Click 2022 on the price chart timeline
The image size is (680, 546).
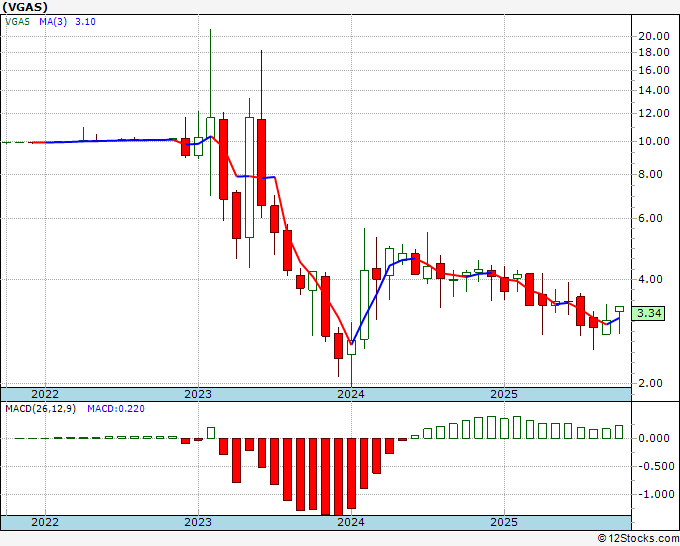pos(45,394)
